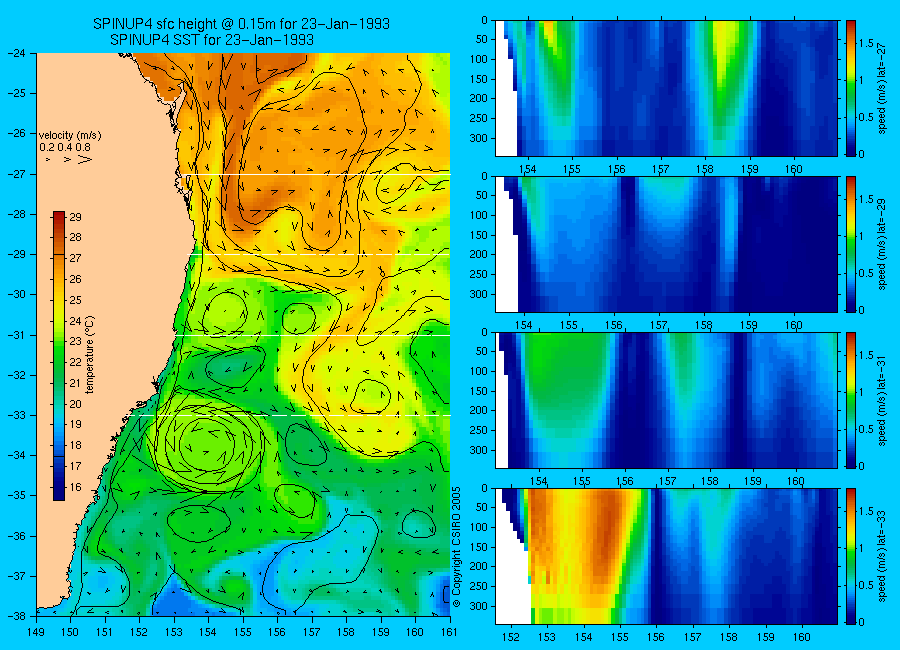Click the subtitle "SPINUP4 SST for 23-Jan-1993"

(212, 40)
